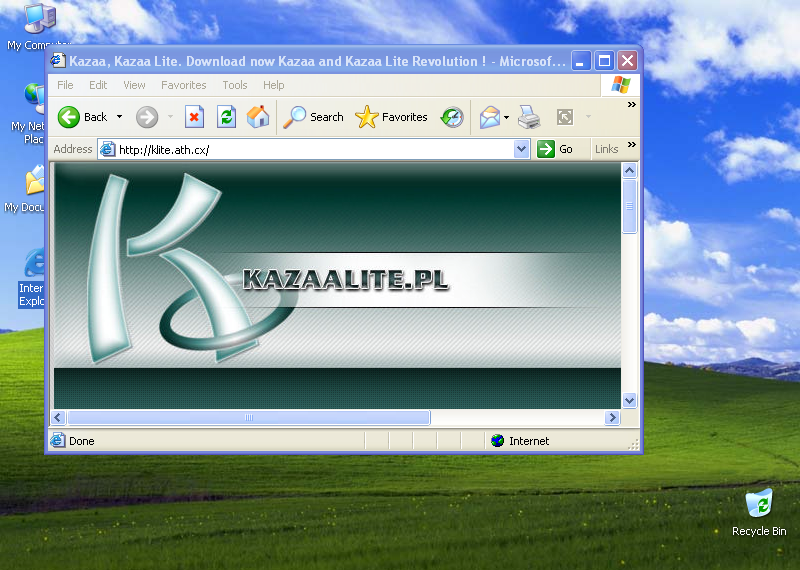Minimize the Internet Explorer window
This screenshot has height=570, width=800.
[x=581, y=61]
